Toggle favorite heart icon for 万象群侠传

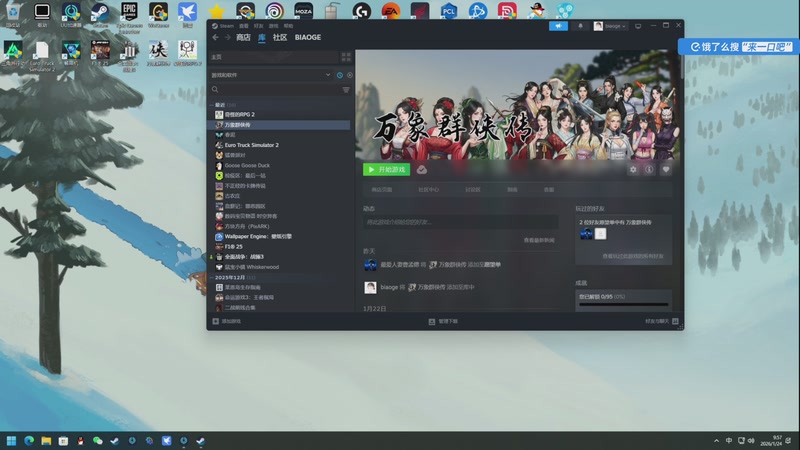click(x=665, y=169)
